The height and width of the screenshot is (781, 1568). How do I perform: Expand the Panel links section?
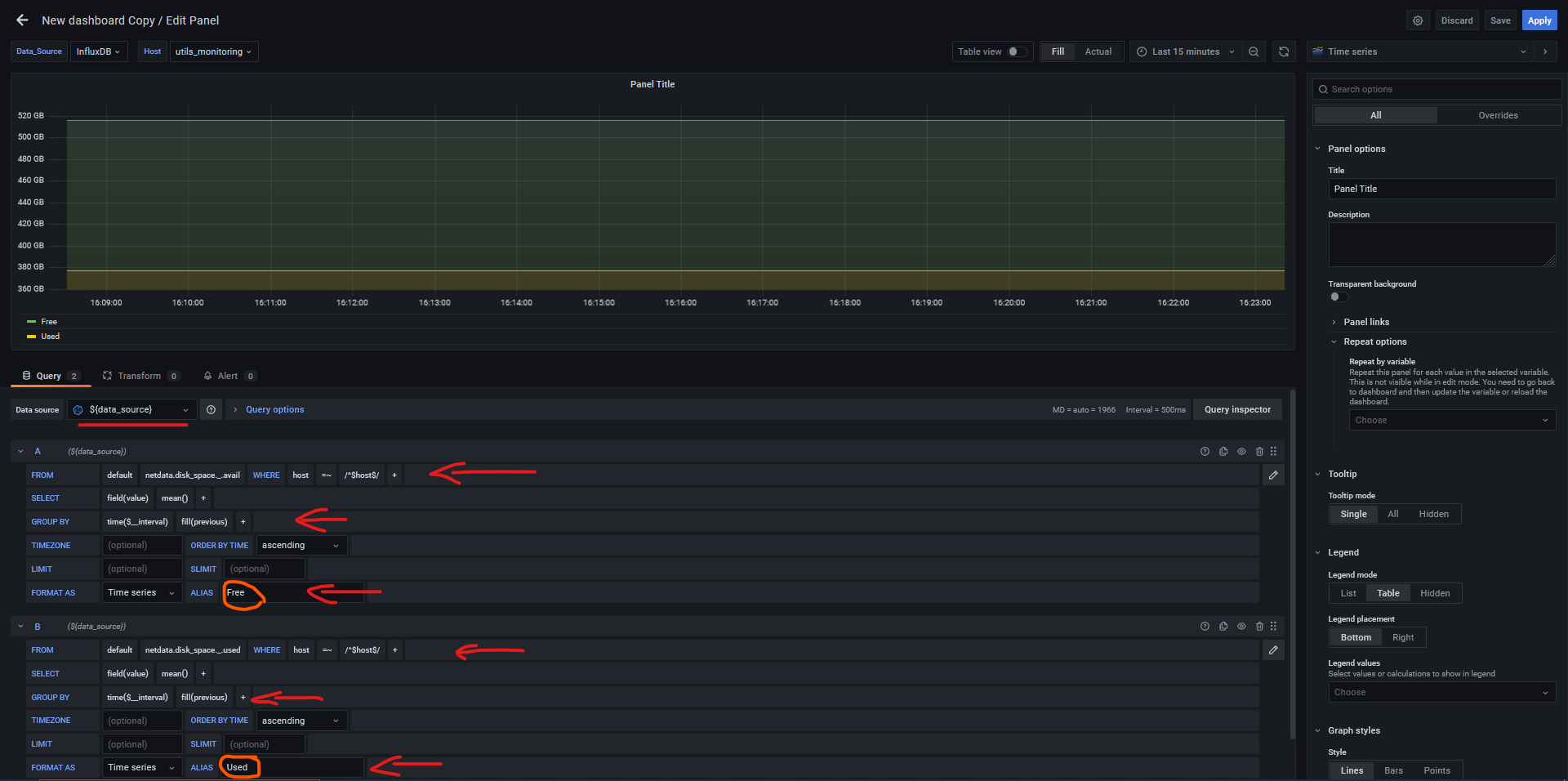(1365, 322)
